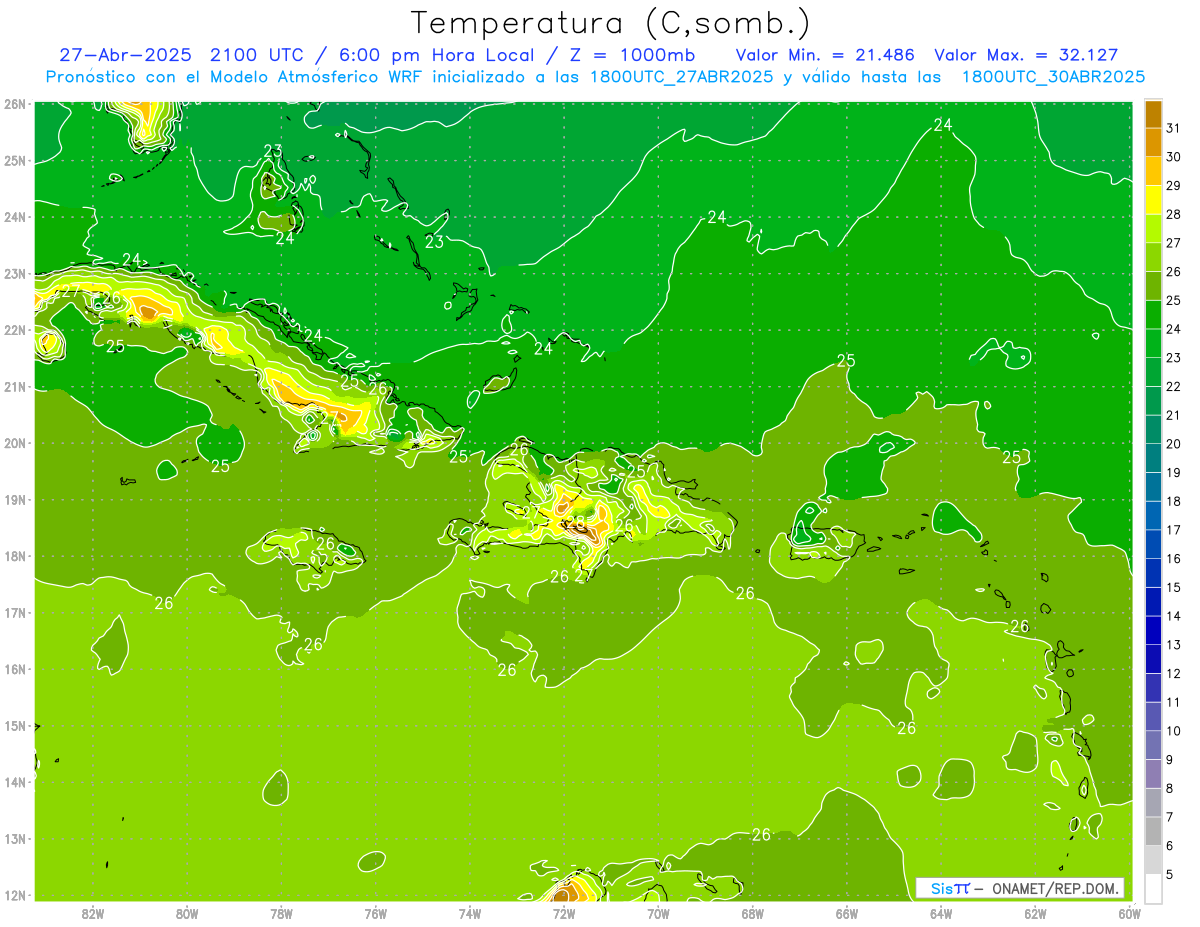Click the '60W' longitude axis label
Screen dimensions: 1200x927
click(x=1130, y=913)
